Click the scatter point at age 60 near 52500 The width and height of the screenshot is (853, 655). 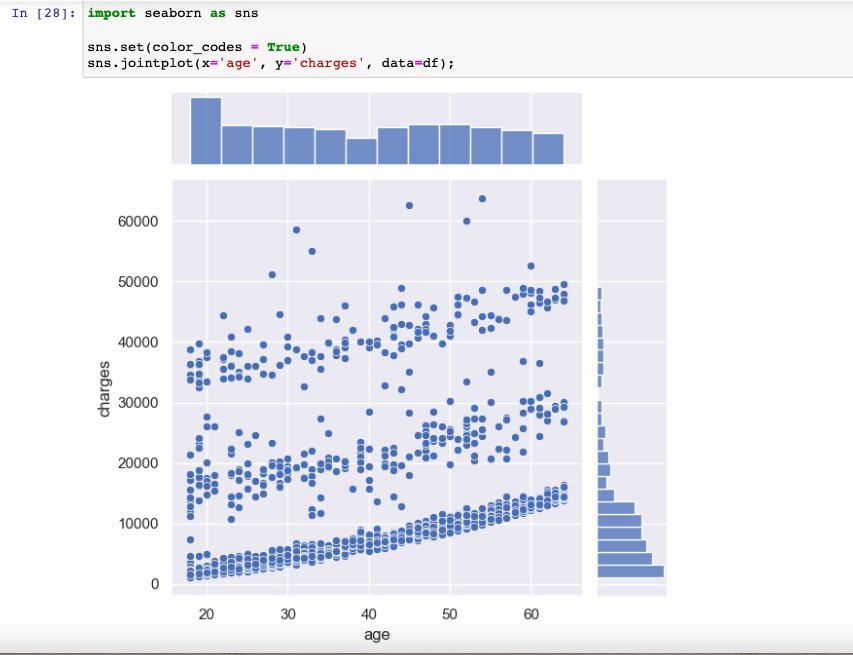(x=531, y=266)
